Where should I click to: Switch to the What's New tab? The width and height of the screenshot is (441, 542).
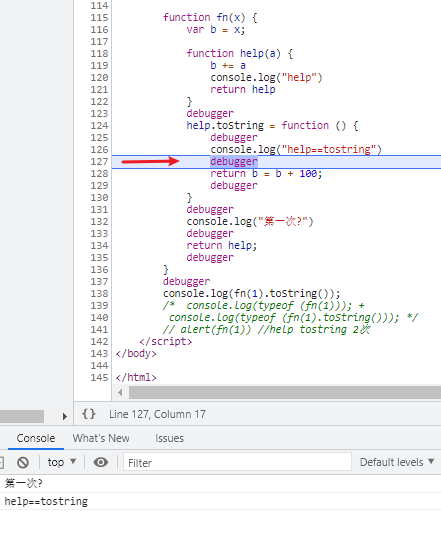tap(101, 438)
